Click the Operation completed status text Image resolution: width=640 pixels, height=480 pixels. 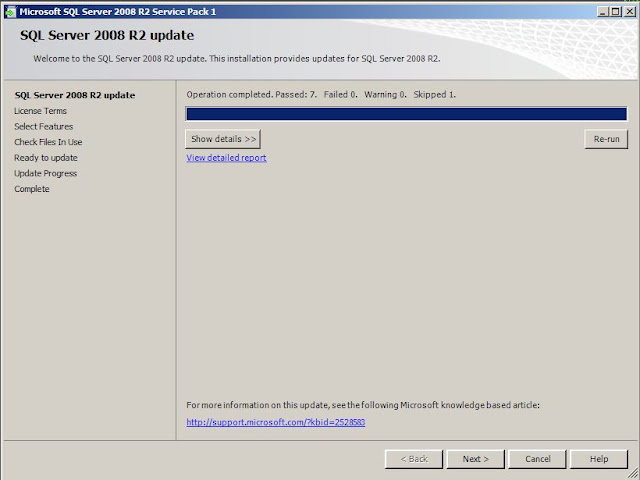pos(321,95)
